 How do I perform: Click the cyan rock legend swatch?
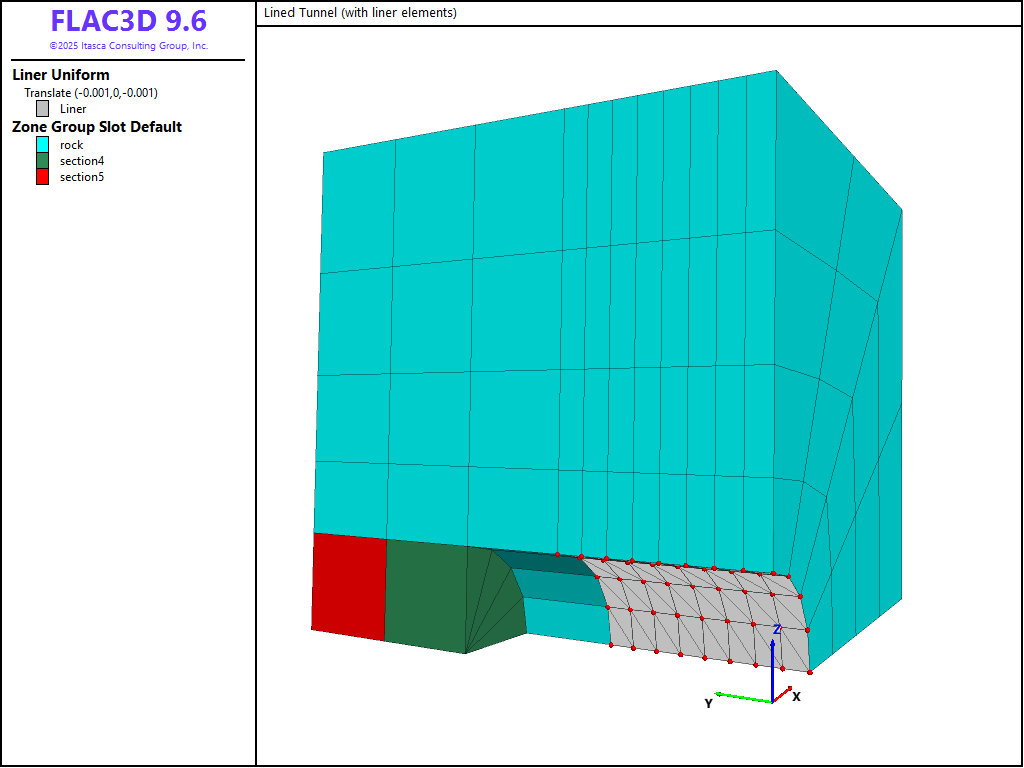coord(42,145)
